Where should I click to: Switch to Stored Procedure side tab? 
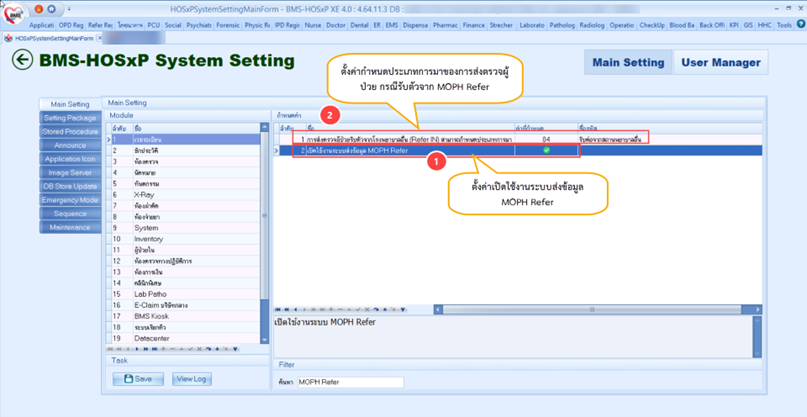pyautogui.click(x=70, y=132)
